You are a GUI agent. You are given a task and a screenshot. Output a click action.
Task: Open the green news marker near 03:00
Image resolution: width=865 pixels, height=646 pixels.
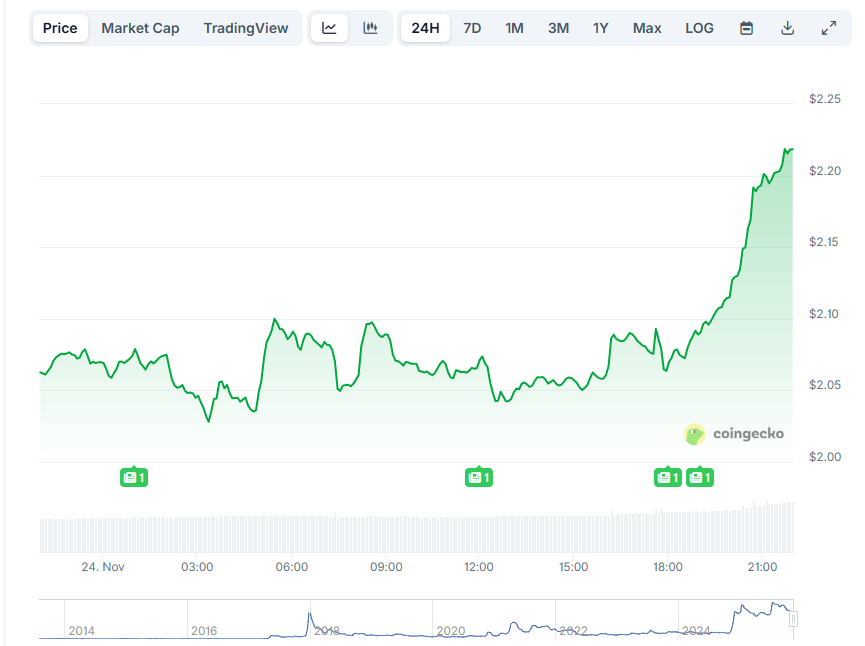pyautogui.click(x=134, y=477)
